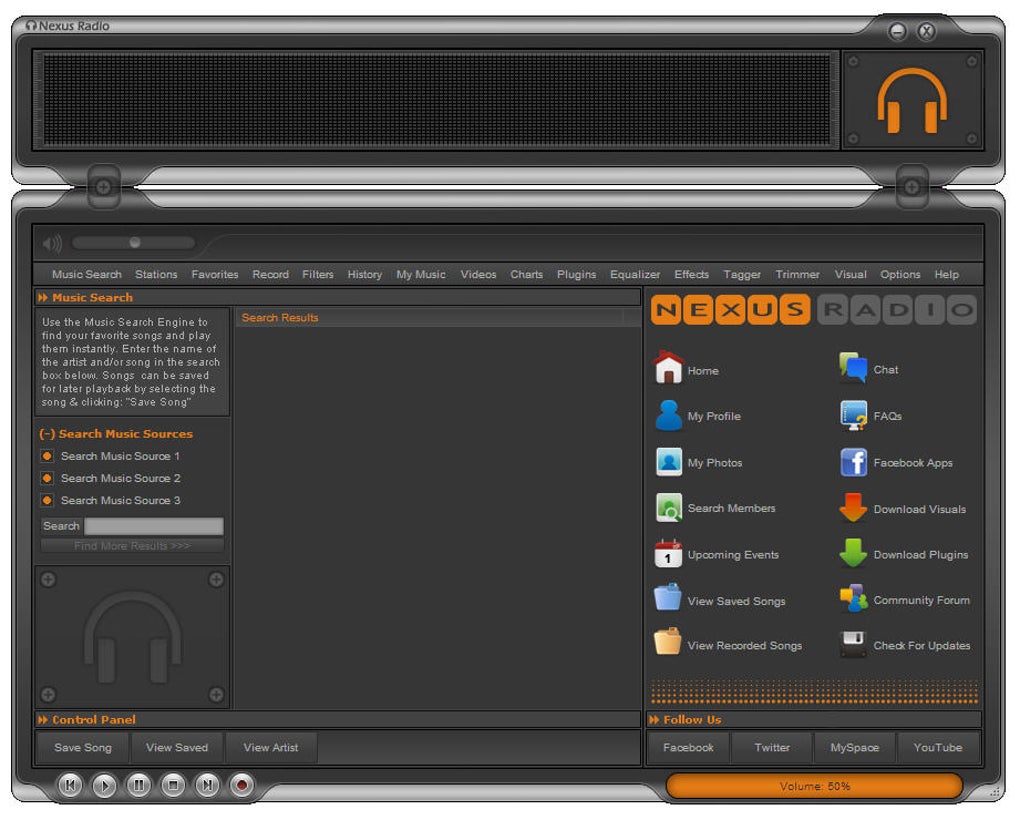Viewport: 1020px width, 820px height.
Task: Open the YouTube follow button
Action: click(x=938, y=747)
